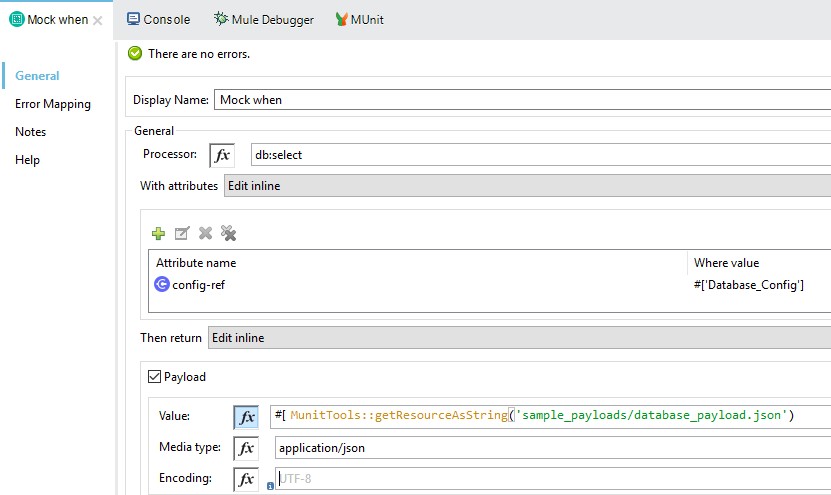Open the Notes section
This screenshot has height=495, width=831.
click(31, 132)
